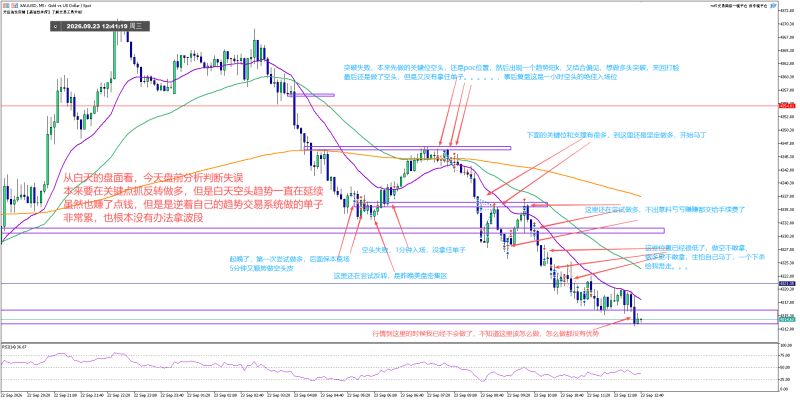Click the blue bird expert advisor icon
Viewport: 800px width, 400px height.
[x=773, y=6]
